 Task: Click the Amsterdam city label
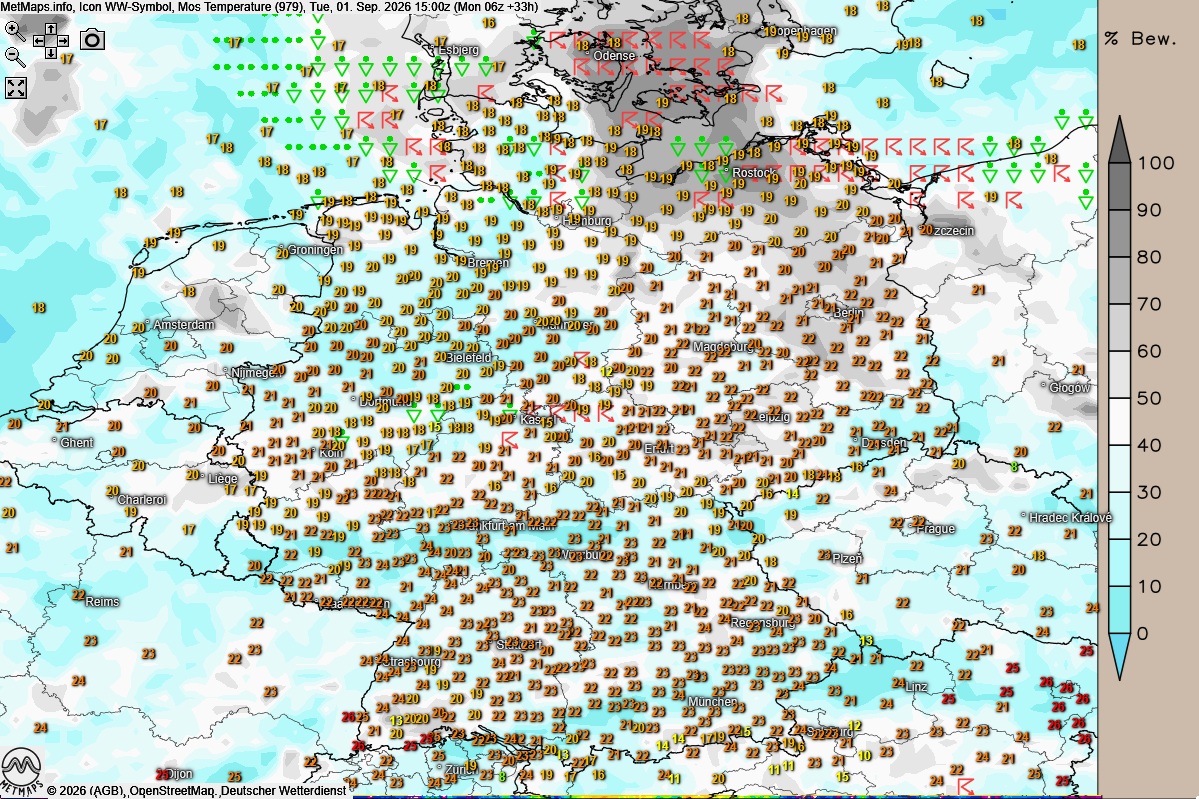(x=184, y=325)
